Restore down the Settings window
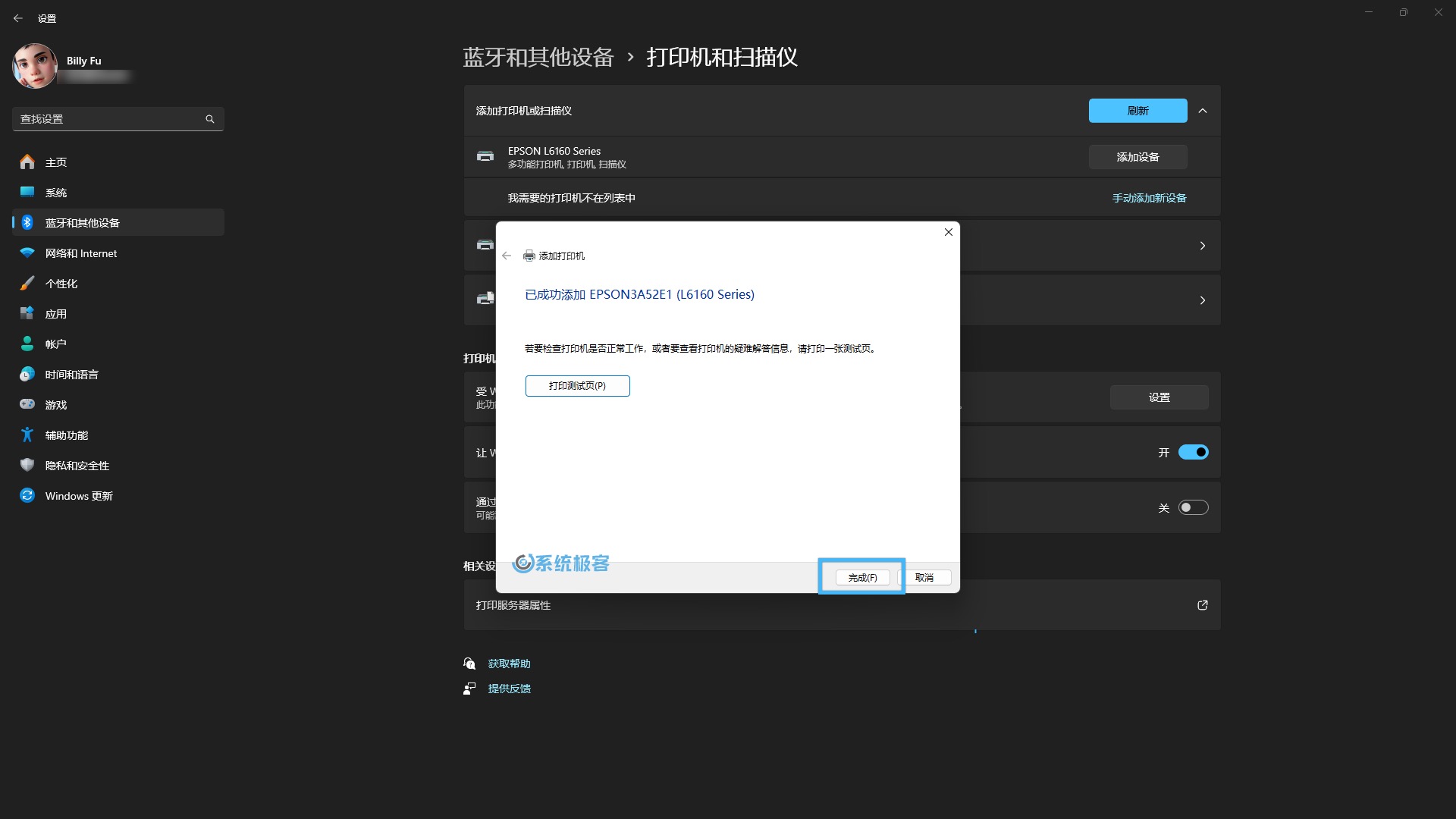Viewport: 1456px width, 819px height. tap(1404, 12)
